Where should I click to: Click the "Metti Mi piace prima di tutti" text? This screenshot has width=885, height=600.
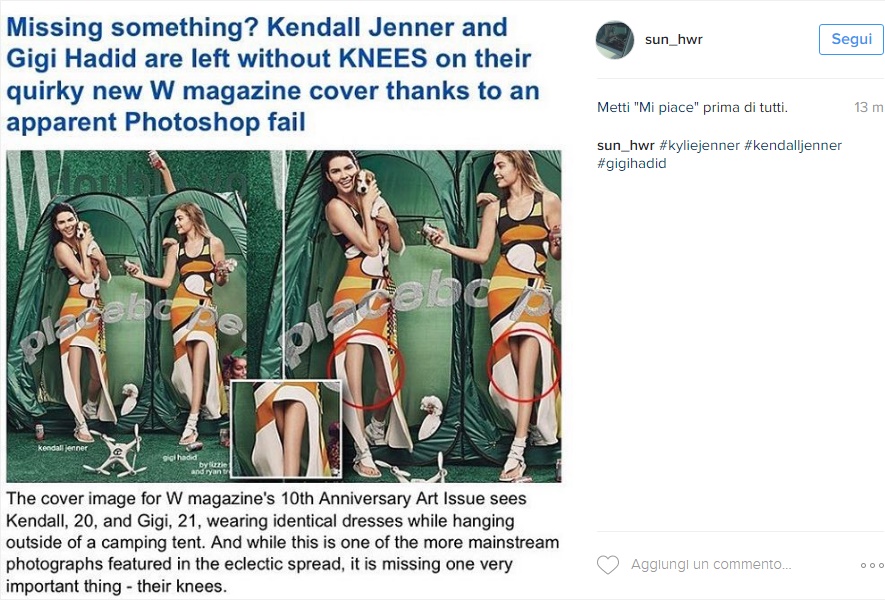[692, 108]
